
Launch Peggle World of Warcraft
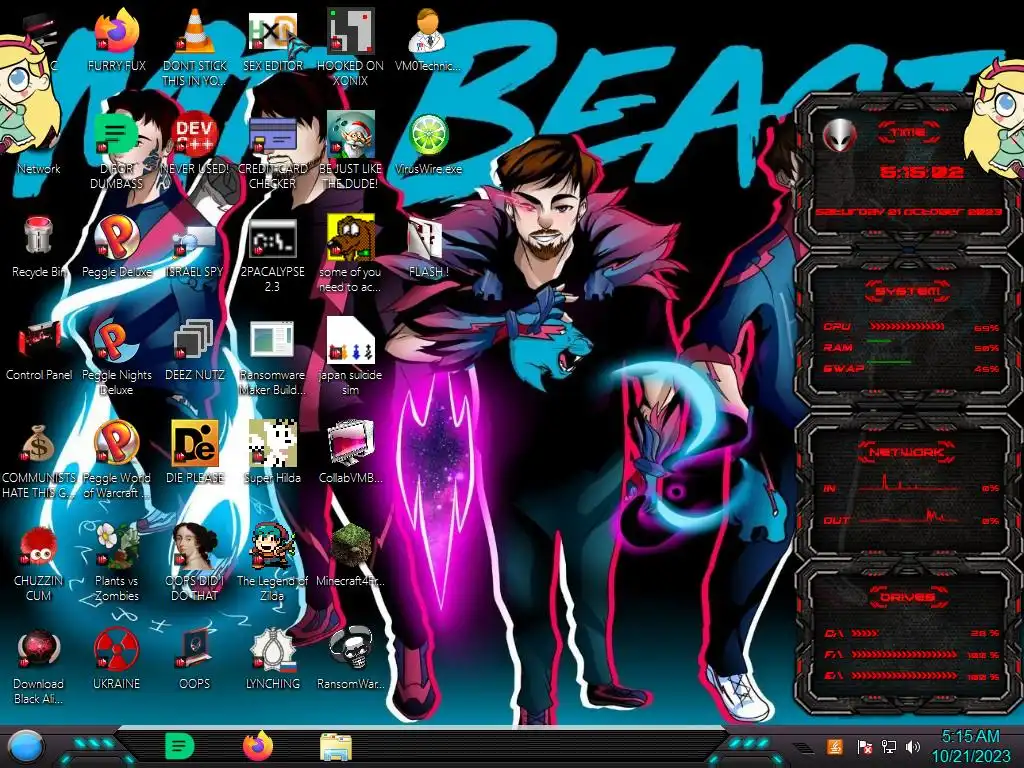pos(116,443)
